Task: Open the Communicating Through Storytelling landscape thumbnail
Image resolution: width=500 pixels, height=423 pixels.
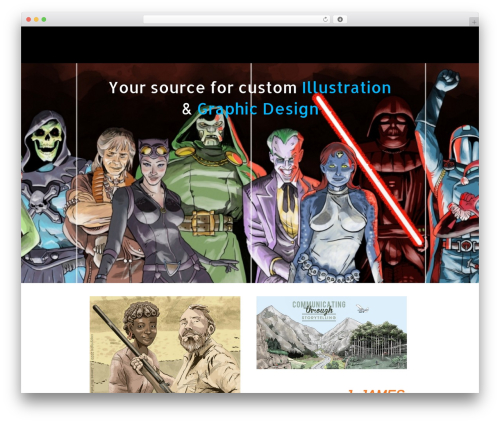Action: click(331, 332)
